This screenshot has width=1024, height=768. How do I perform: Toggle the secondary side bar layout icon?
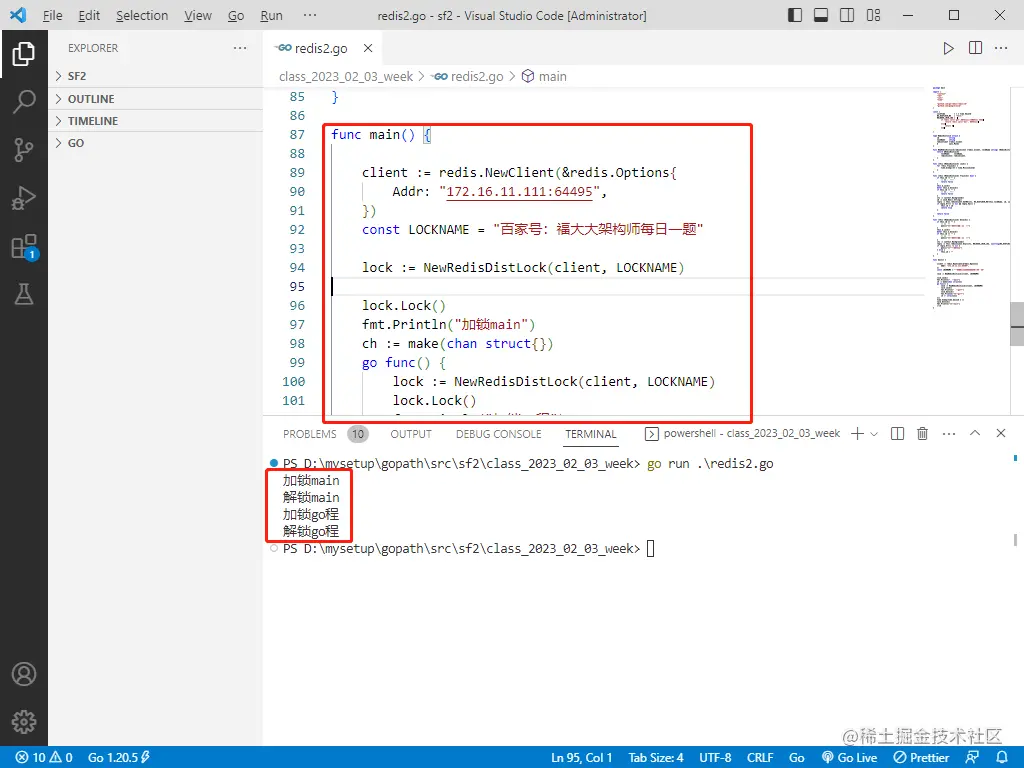point(847,15)
